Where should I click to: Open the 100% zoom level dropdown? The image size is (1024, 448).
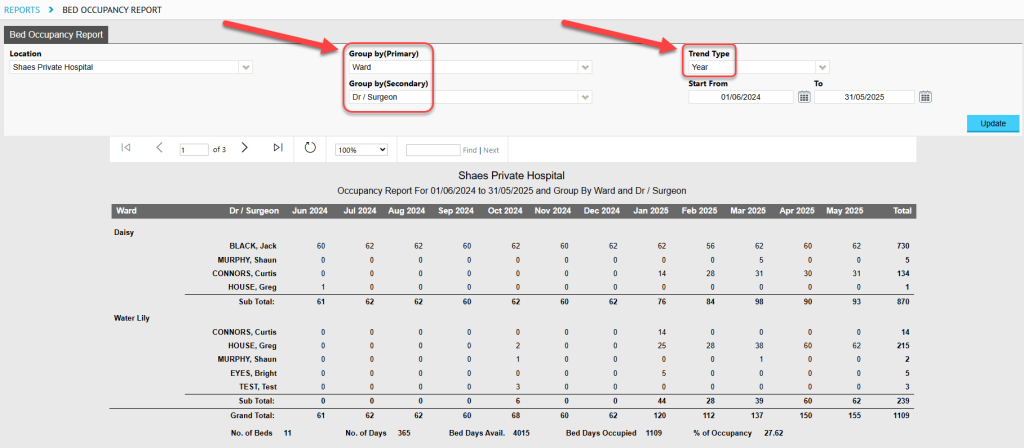[x=361, y=150]
